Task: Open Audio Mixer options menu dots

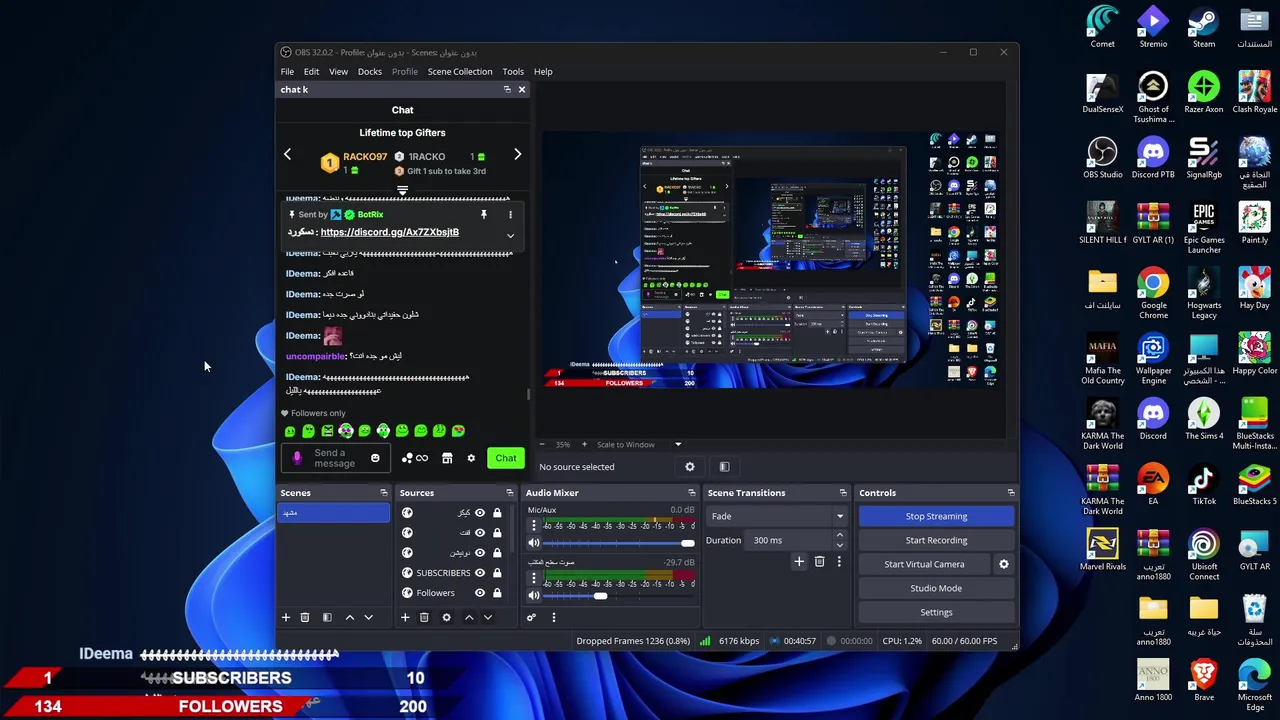Action: pos(553,617)
